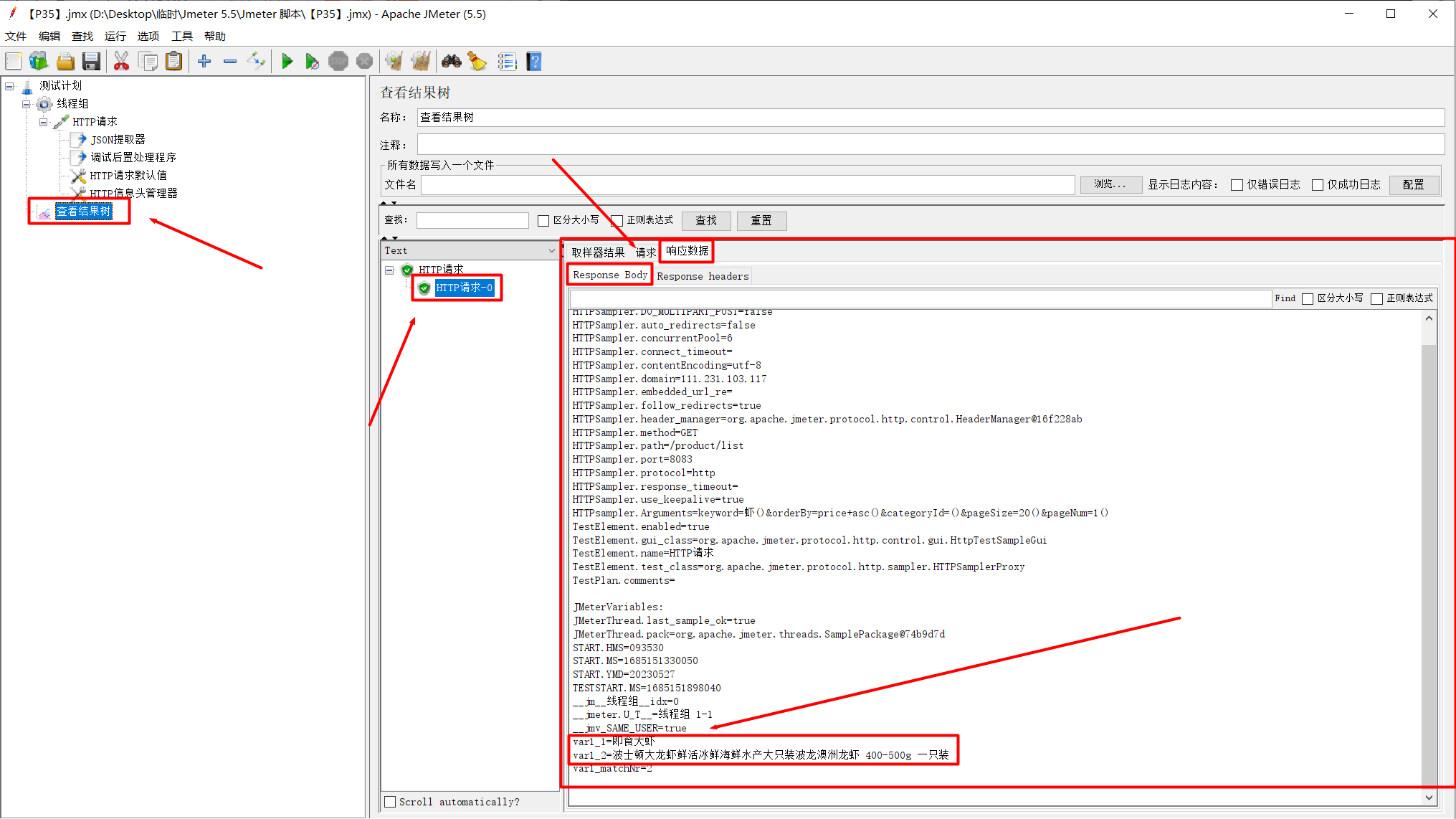Switch to the Response headers tab
The height and width of the screenshot is (819, 1456).
[702, 276]
